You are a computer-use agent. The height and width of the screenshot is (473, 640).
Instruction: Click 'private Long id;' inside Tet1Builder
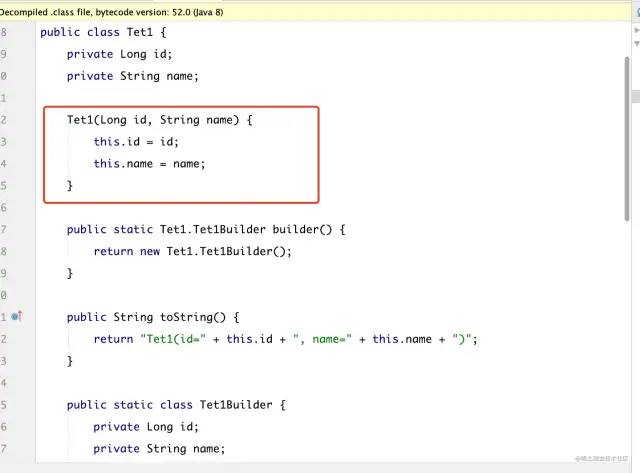tap(146, 427)
